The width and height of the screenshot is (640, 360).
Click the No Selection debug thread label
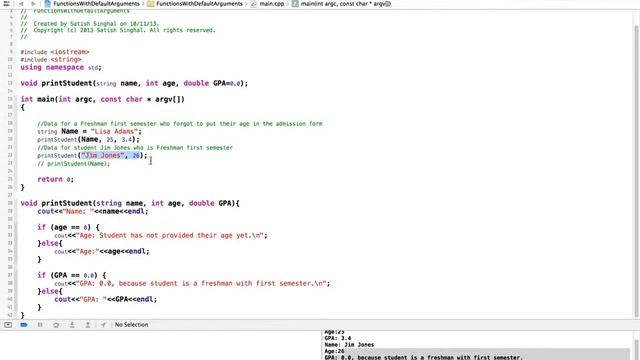click(131, 324)
